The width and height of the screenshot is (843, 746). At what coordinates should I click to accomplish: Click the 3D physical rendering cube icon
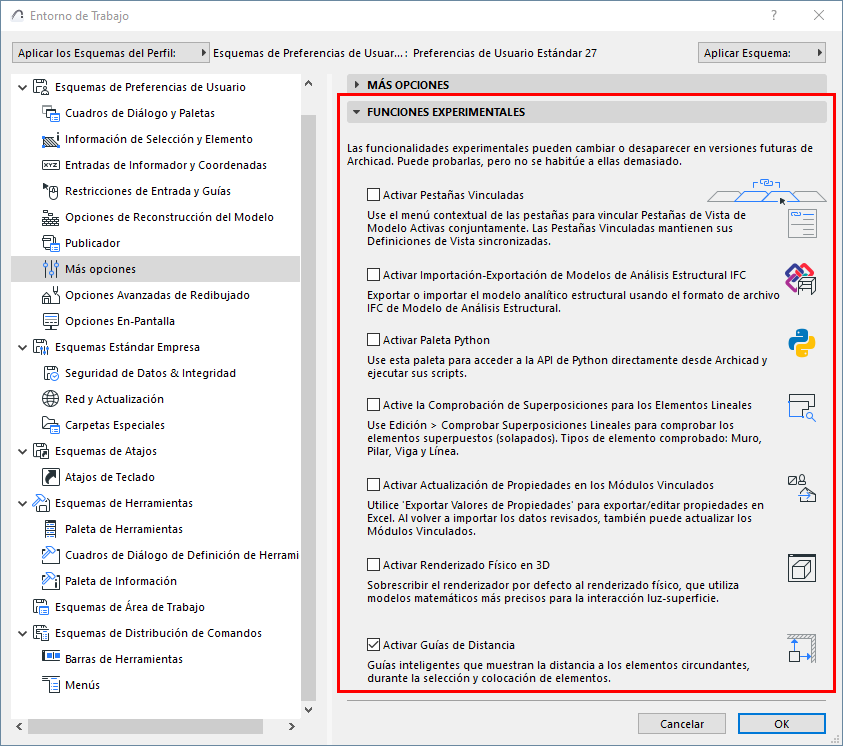coord(802,568)
